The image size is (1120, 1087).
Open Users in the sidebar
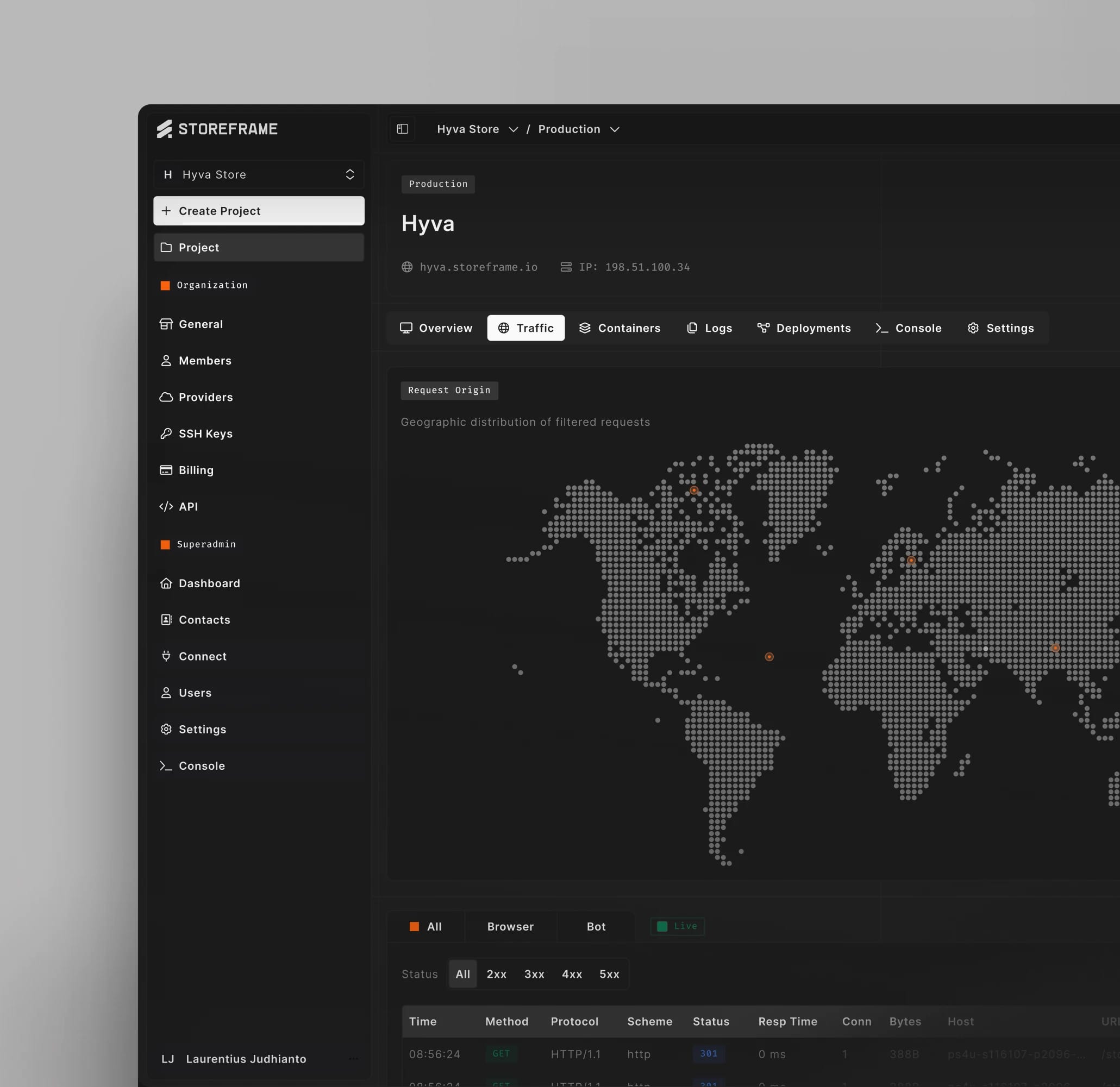[258, 693]
